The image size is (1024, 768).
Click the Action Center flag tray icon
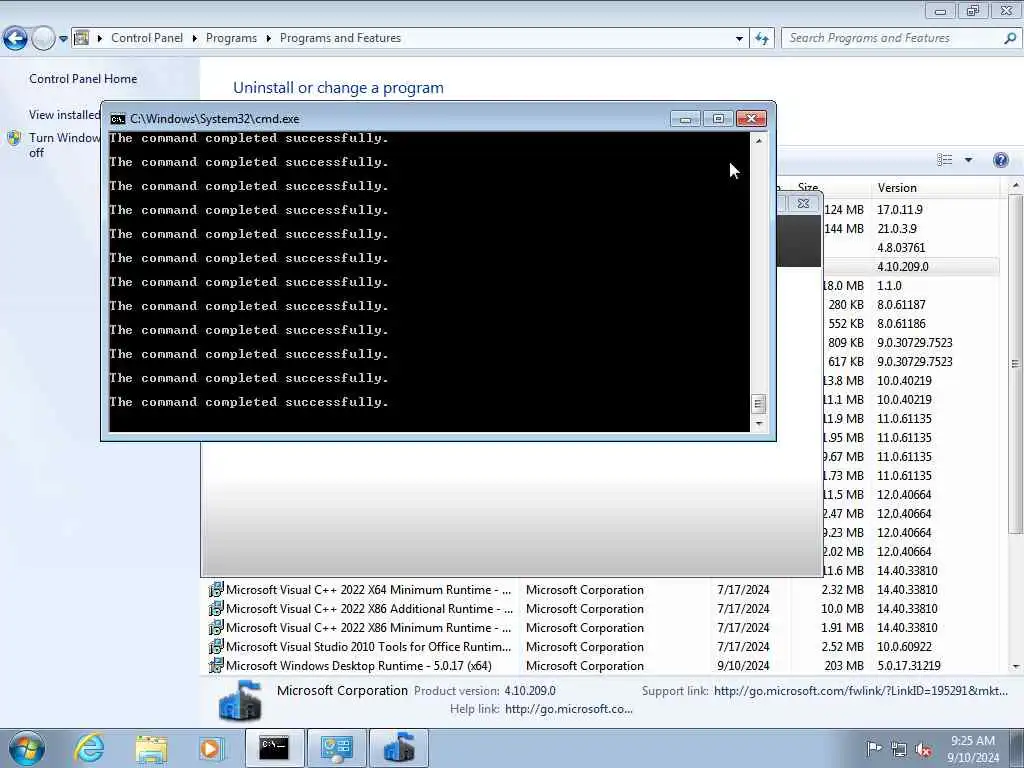(874, 748)
